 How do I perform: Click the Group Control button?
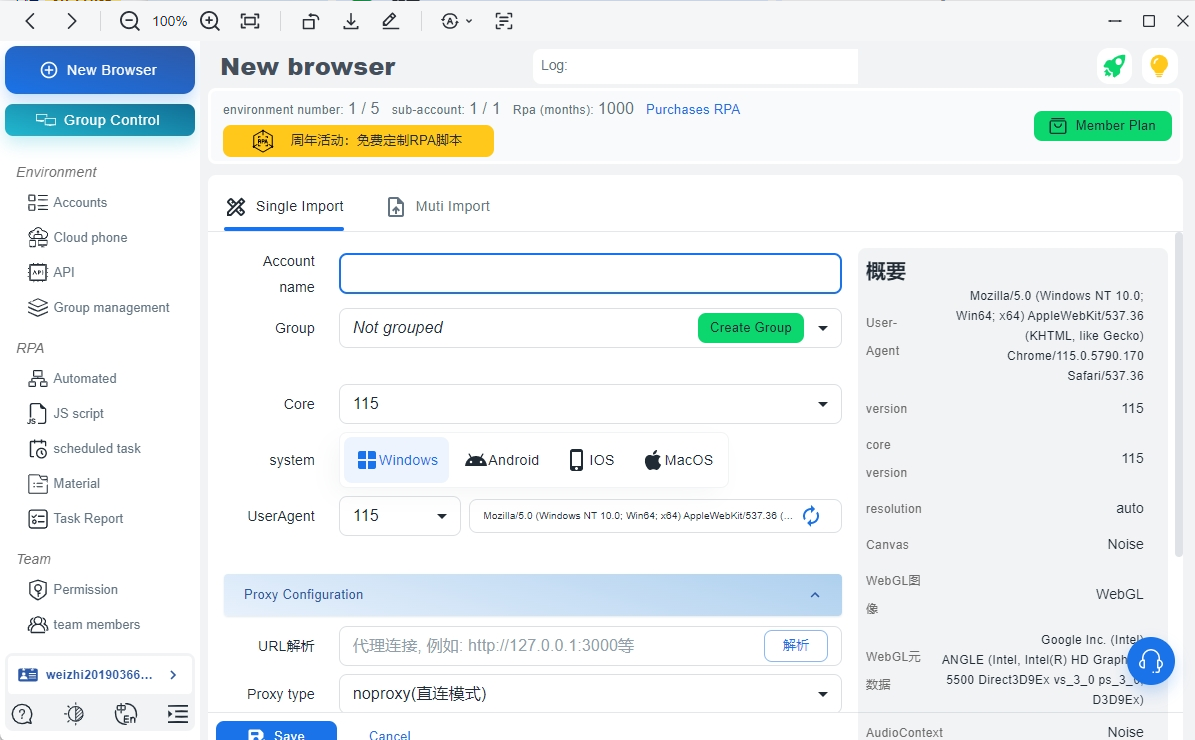click(100, 120)
